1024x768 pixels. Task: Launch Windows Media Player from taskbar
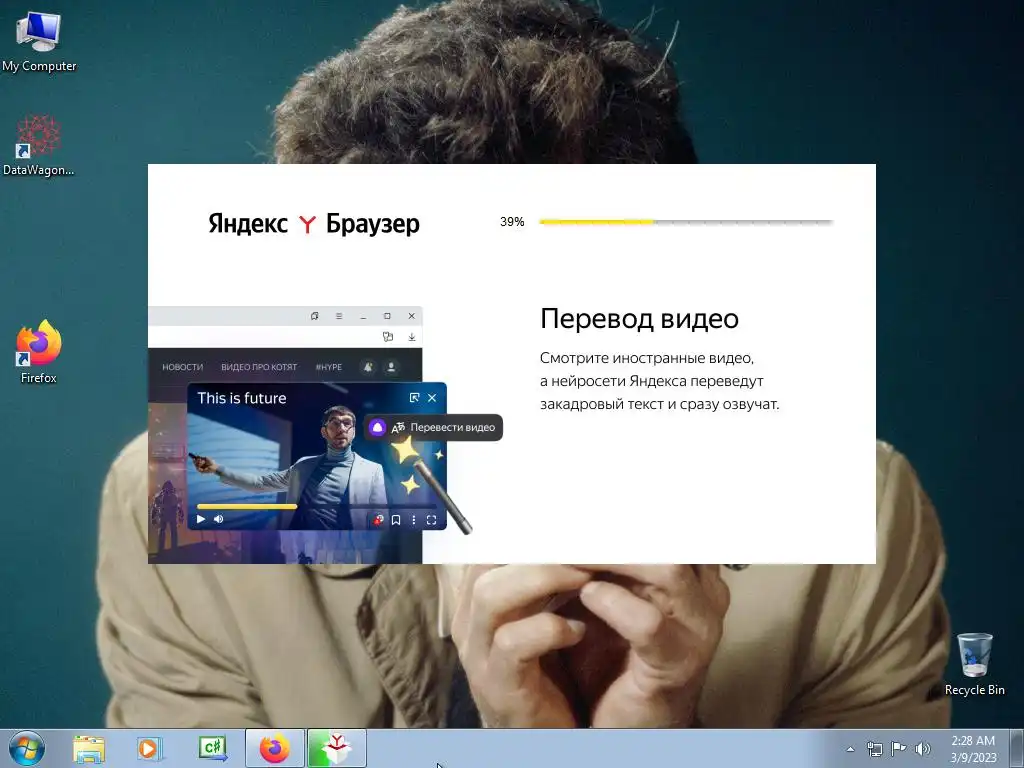pyautogui.click(x=150, y=748)
